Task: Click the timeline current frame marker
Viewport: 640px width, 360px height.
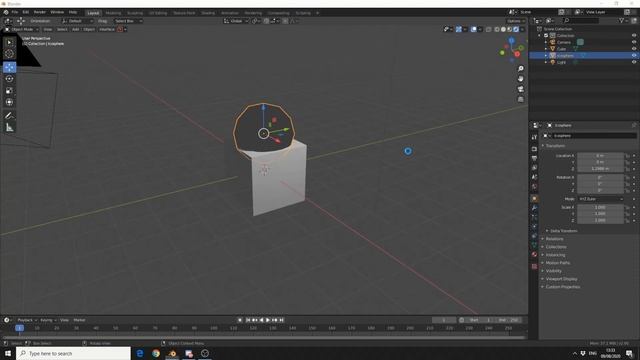Action: point(19,328)
